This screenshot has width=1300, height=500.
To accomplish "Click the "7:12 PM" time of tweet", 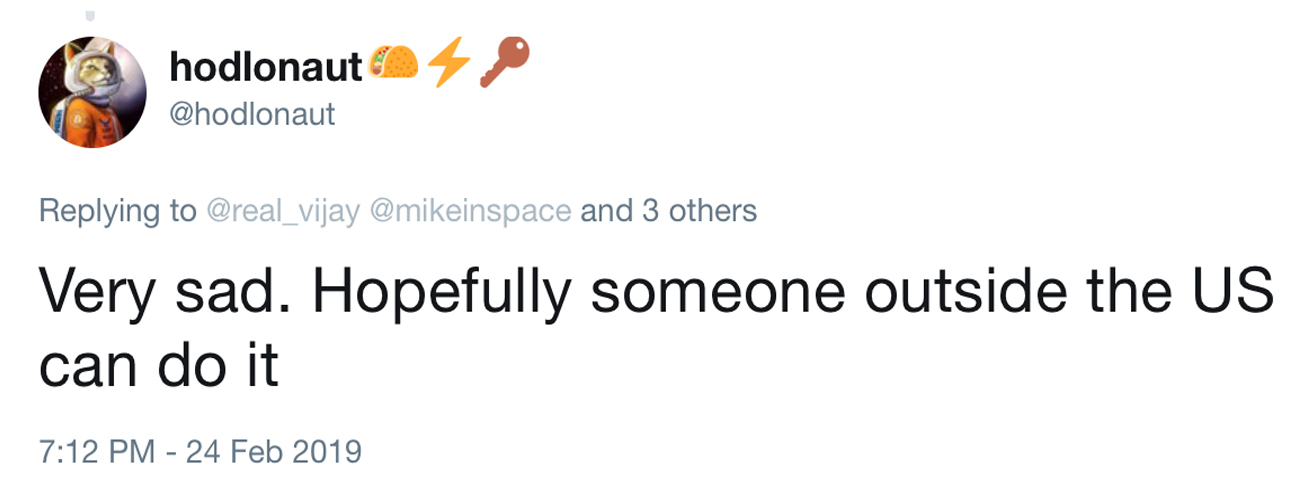I will click(x=95, y=450).
